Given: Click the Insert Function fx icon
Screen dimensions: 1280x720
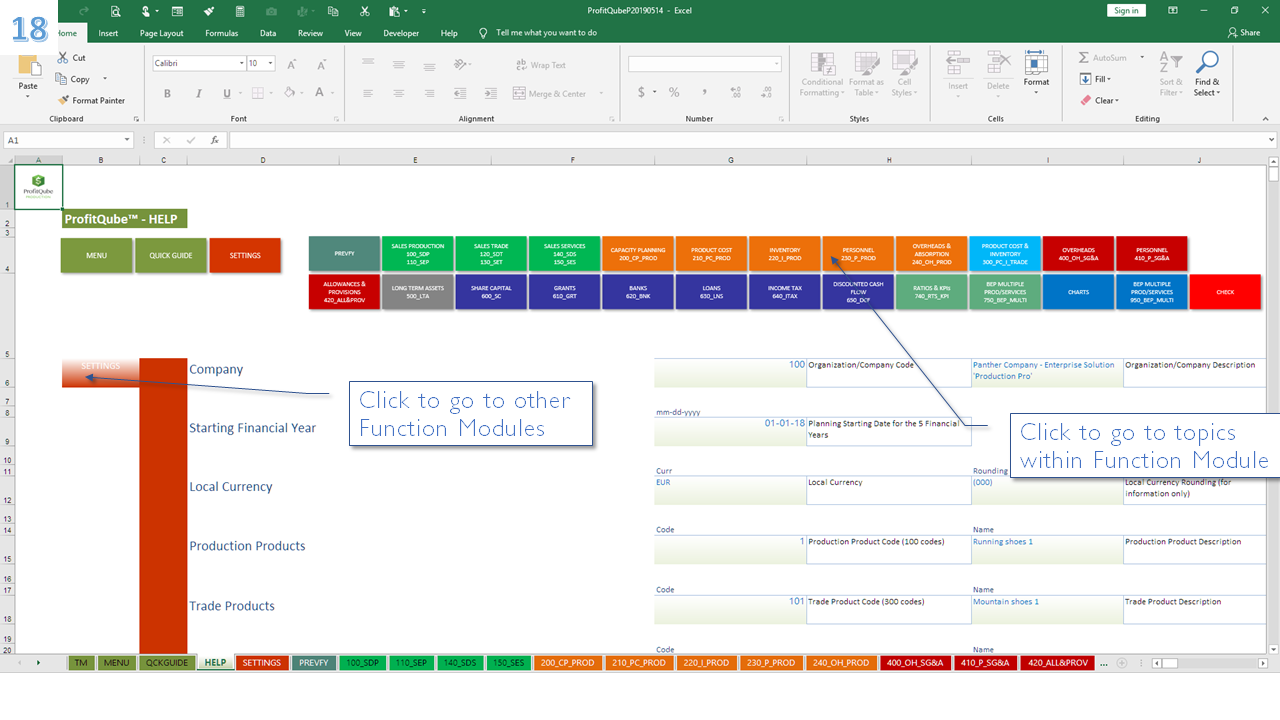Looking at the screenshot, I should coord(214,140).
